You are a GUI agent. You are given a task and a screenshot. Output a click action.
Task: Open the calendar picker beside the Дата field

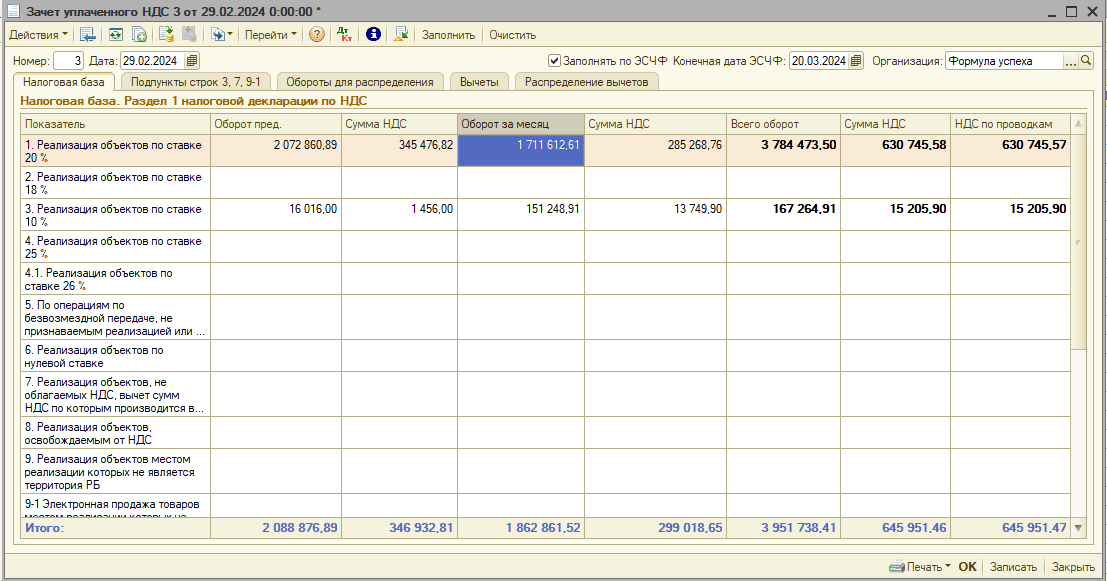[192, 61]
